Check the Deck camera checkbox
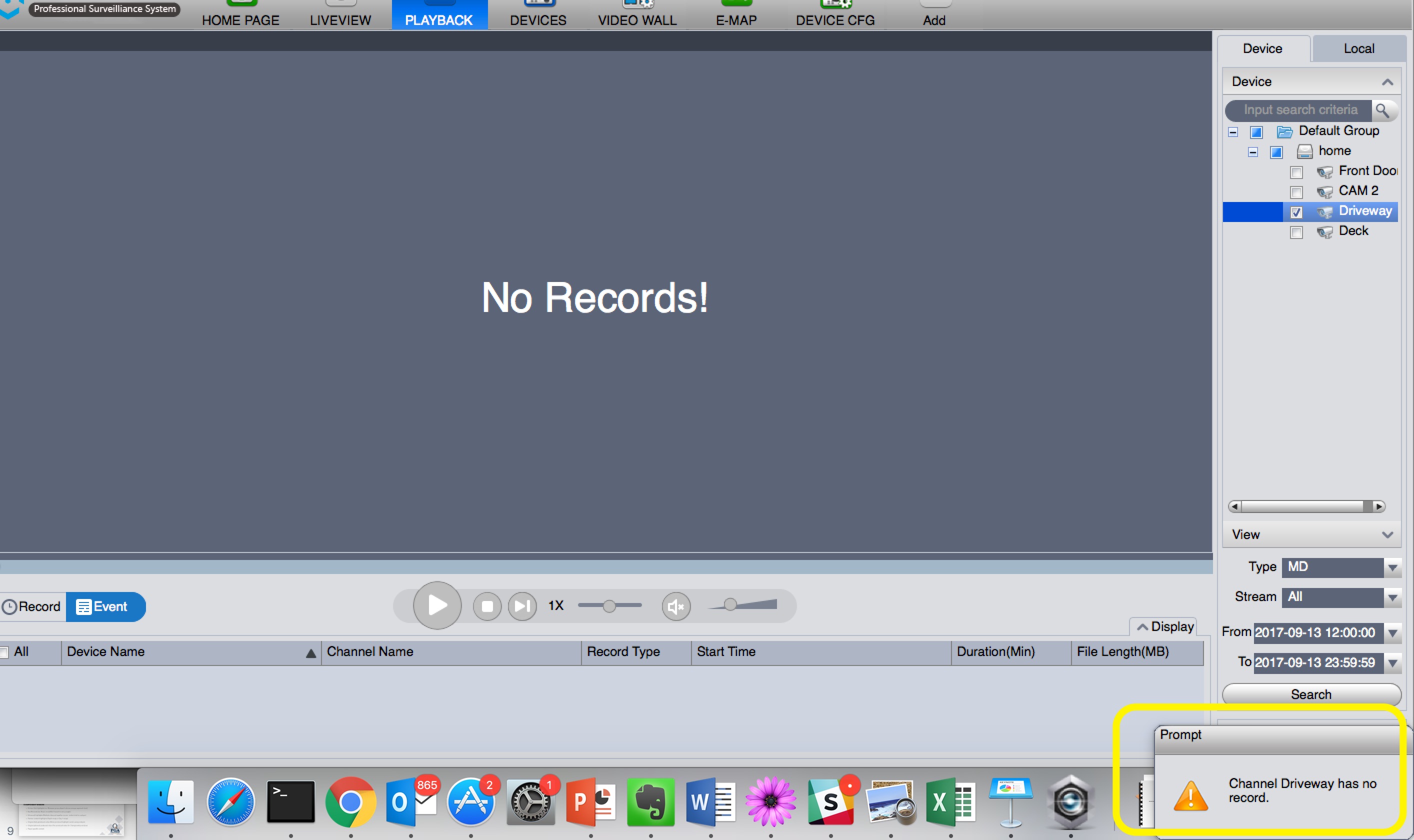The height and width of the screenshot is (840, 1414). coord(1296,232)
